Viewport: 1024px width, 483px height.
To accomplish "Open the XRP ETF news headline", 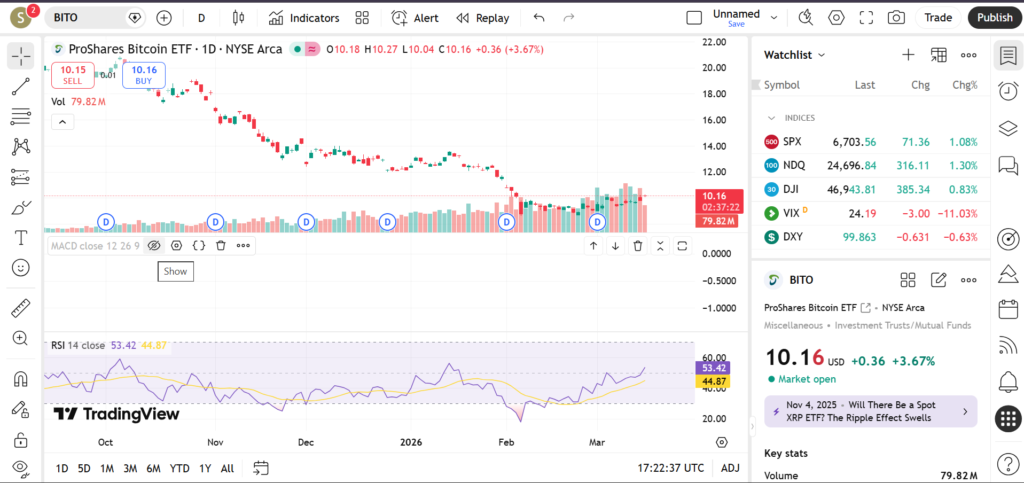I will [x=863, y=411].
